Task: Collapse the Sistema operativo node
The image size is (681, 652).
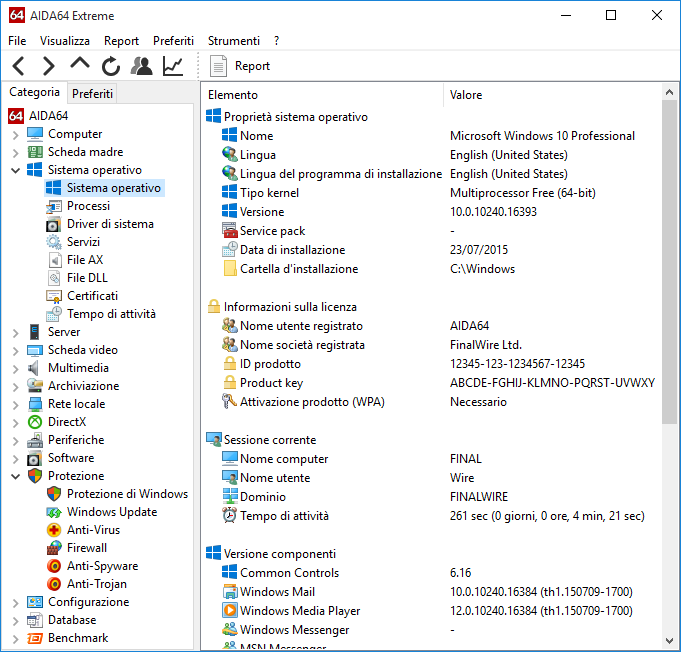Action: coord(16,171)
